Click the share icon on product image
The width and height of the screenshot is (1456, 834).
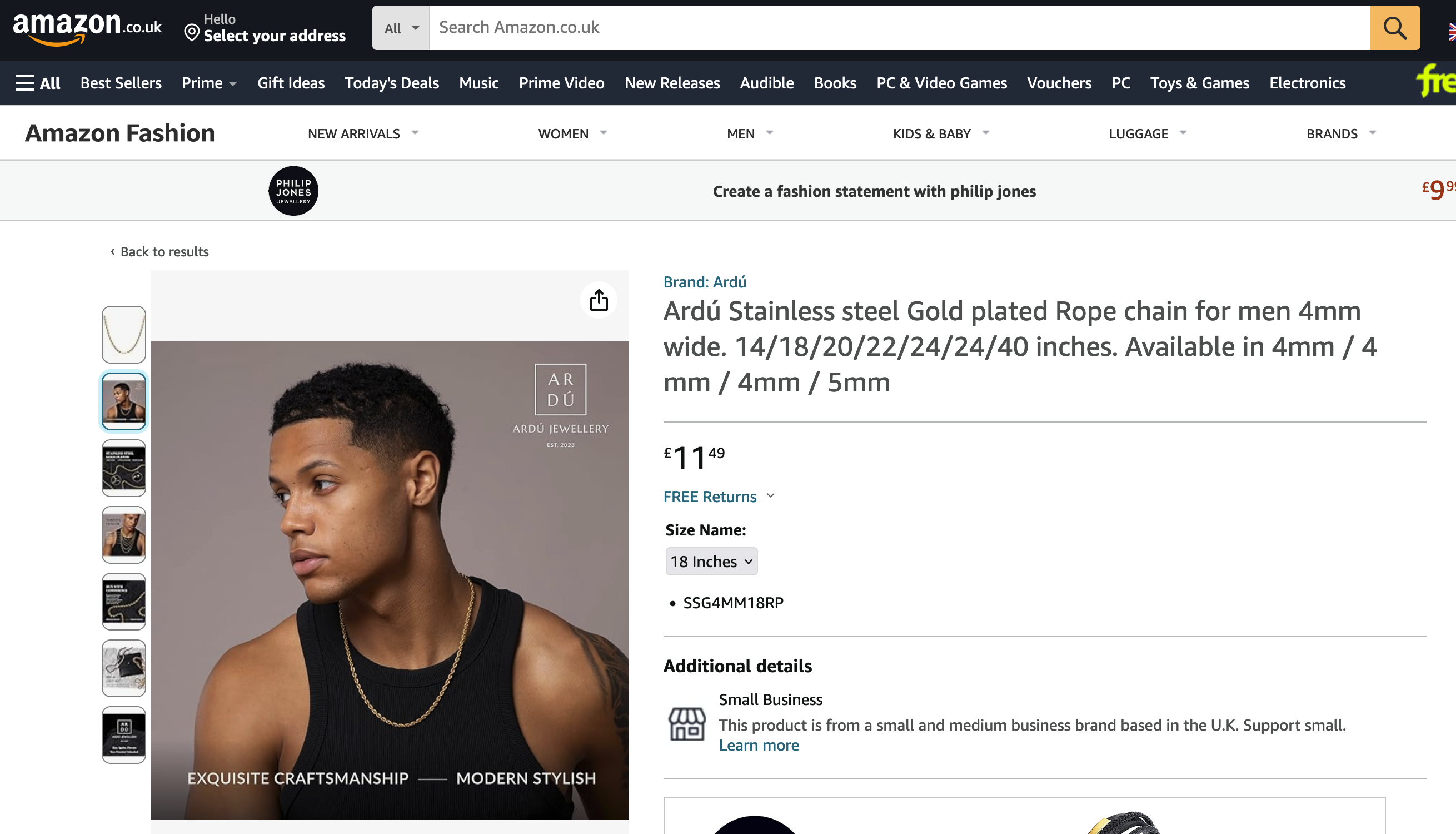(599, 300)
